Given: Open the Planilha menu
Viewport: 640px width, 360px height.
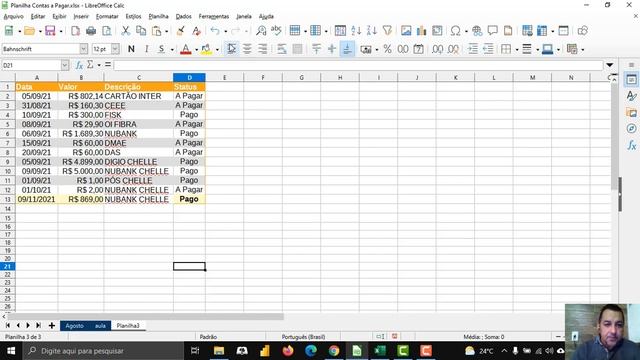Looking at the screenshot, I should coord(158,16).
